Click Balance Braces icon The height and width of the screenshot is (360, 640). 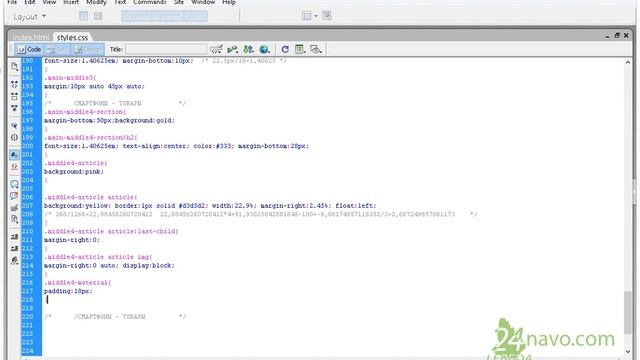(x=14, y=138)
